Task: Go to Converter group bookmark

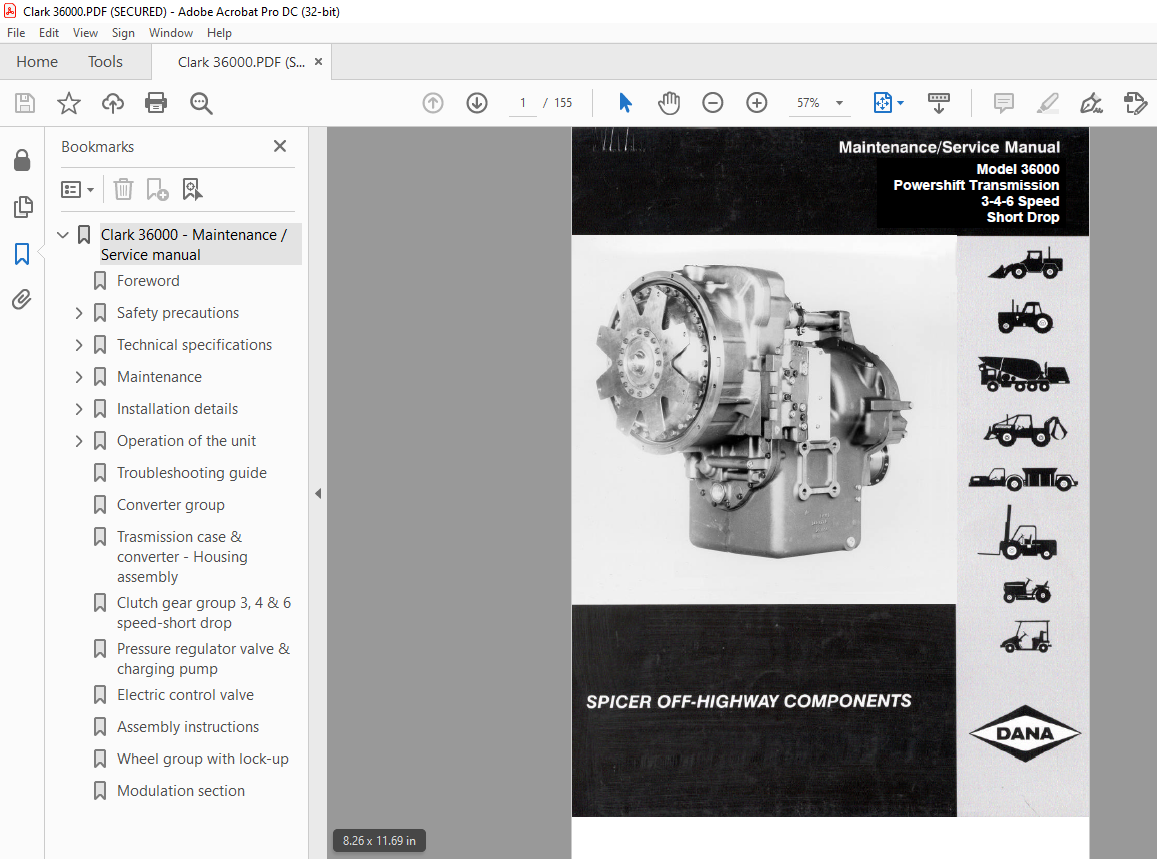Action: pyautogui.click(x=170, y=505)
